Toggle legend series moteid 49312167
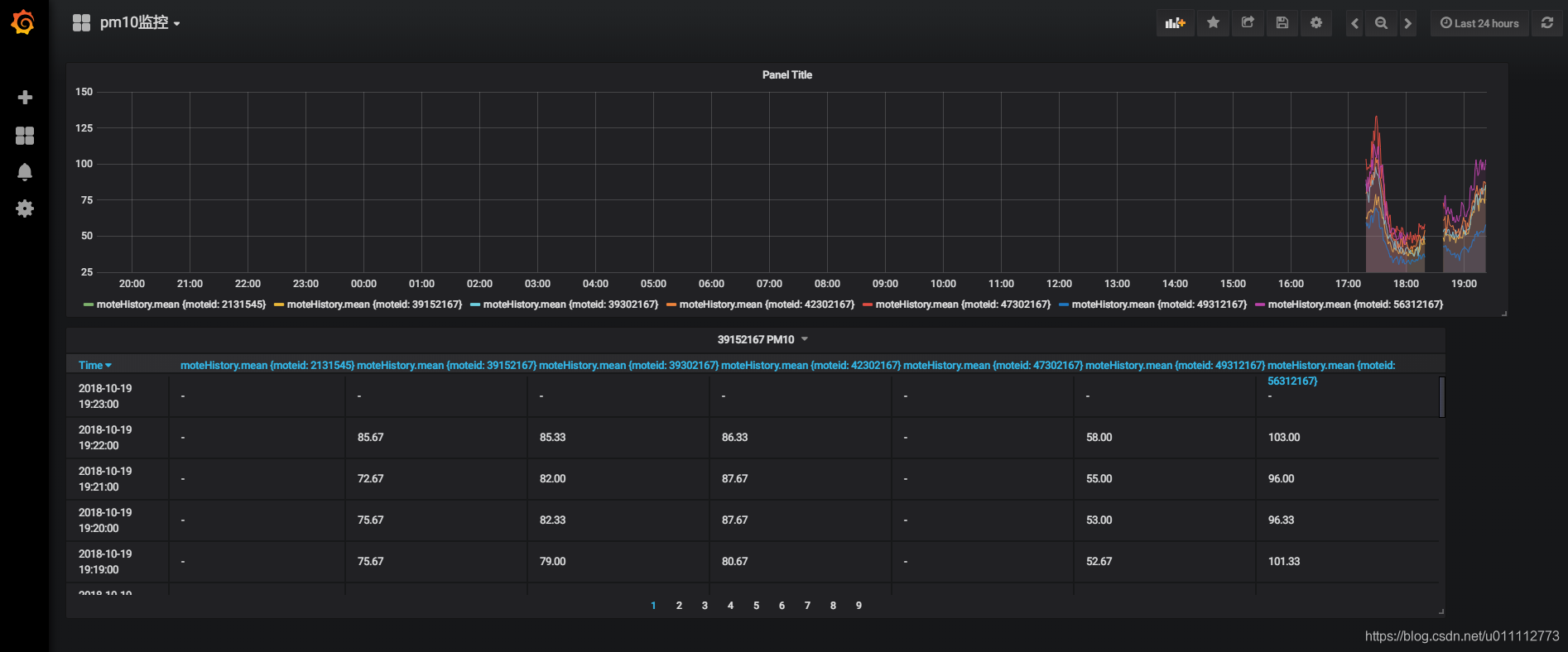The width and height of the screenshot is (1568, 652). tap(1159, 304)
